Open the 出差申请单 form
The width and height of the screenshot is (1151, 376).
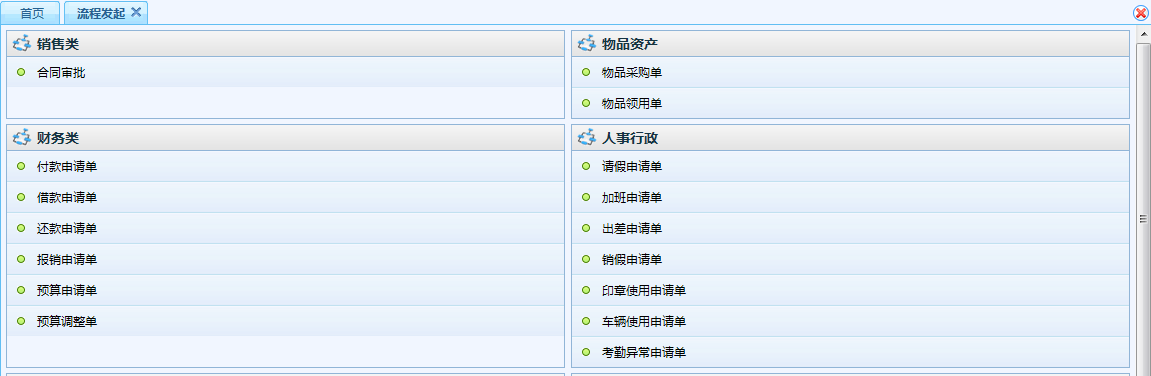[631, 228]
